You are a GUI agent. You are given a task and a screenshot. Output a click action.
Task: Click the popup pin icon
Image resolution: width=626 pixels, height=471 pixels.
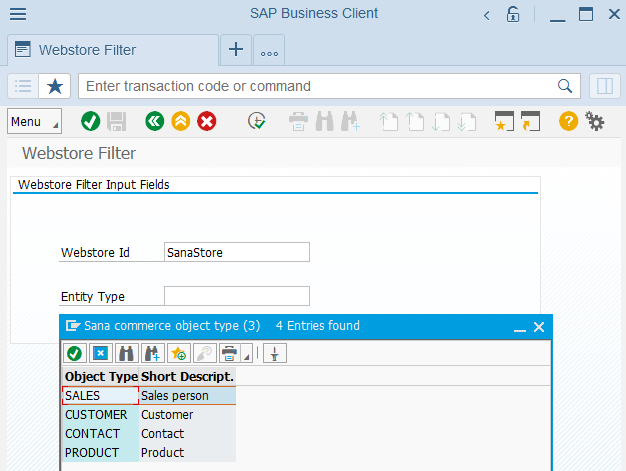point(275,353)
